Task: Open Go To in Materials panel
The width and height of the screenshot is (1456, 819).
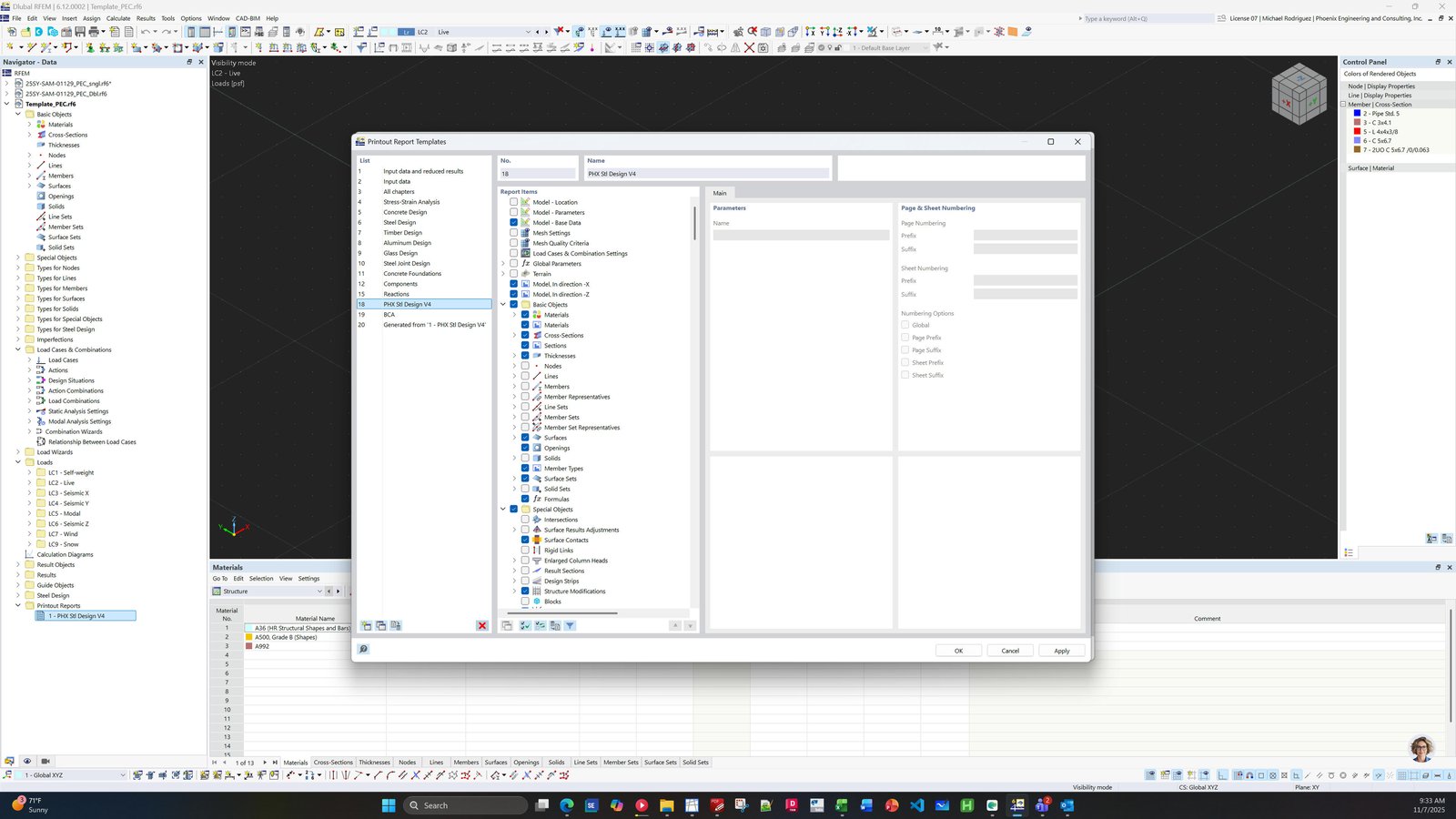Action: pos(220,579)
